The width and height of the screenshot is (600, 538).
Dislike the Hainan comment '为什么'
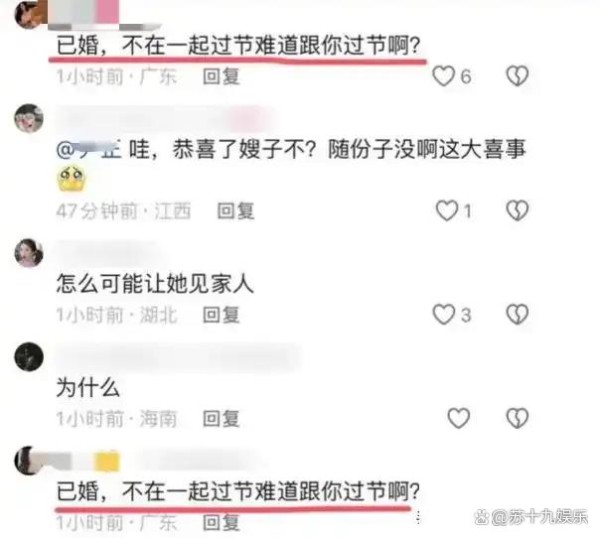[517, 417]
